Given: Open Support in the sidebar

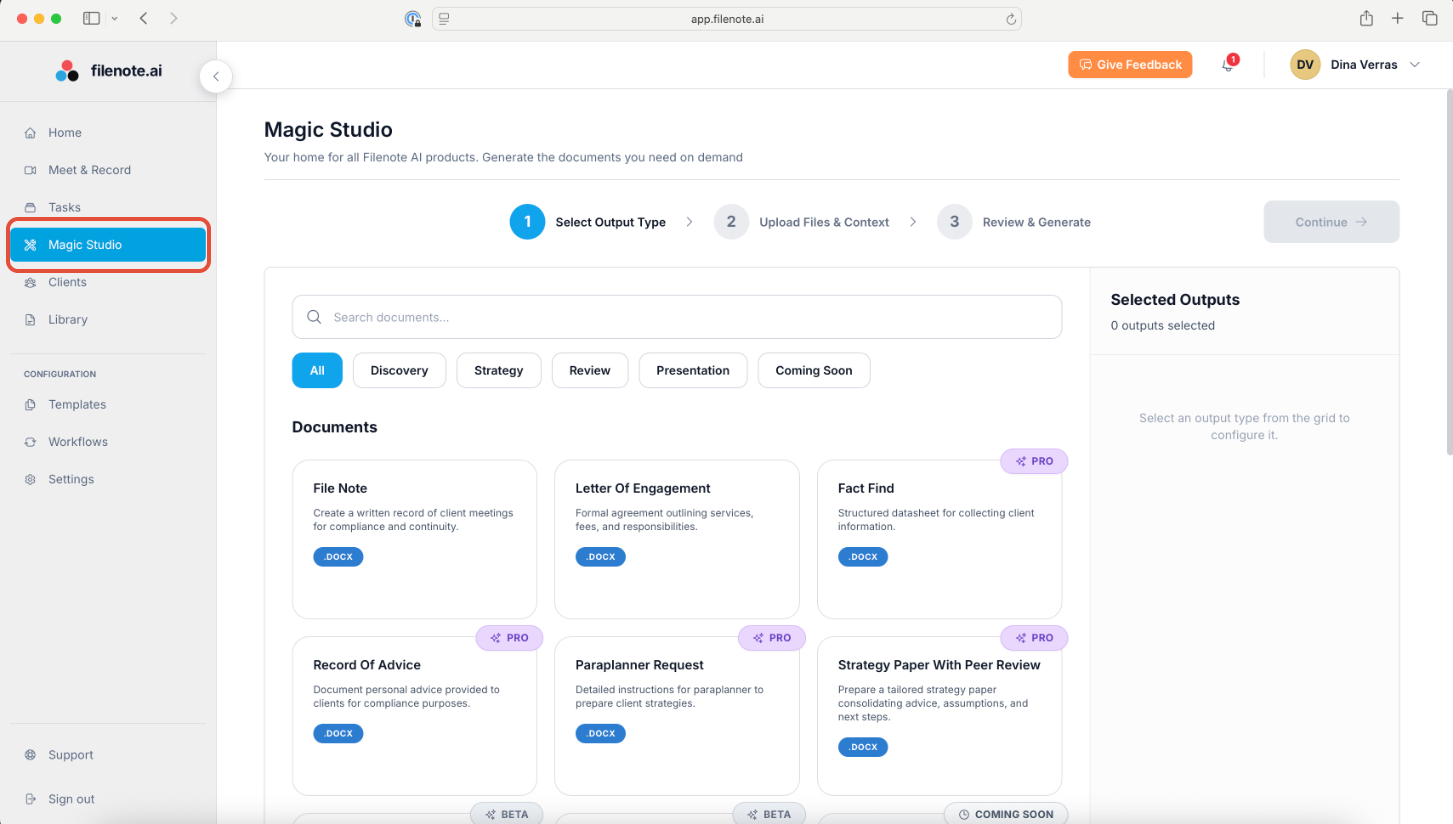Looking at the screenshot, I should [x=108, y=755].
